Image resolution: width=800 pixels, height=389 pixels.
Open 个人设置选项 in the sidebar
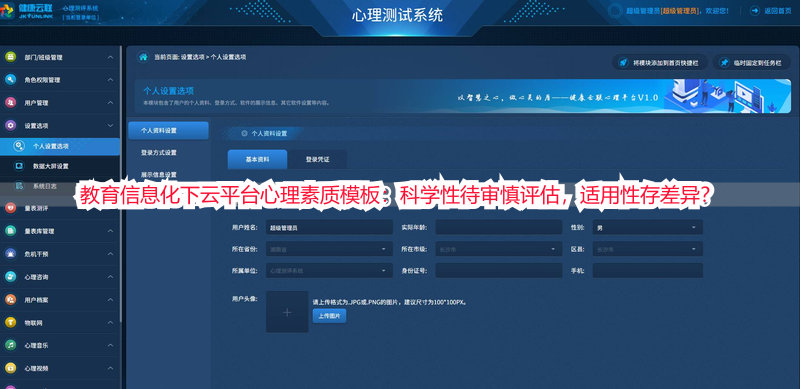coord(60,146)
